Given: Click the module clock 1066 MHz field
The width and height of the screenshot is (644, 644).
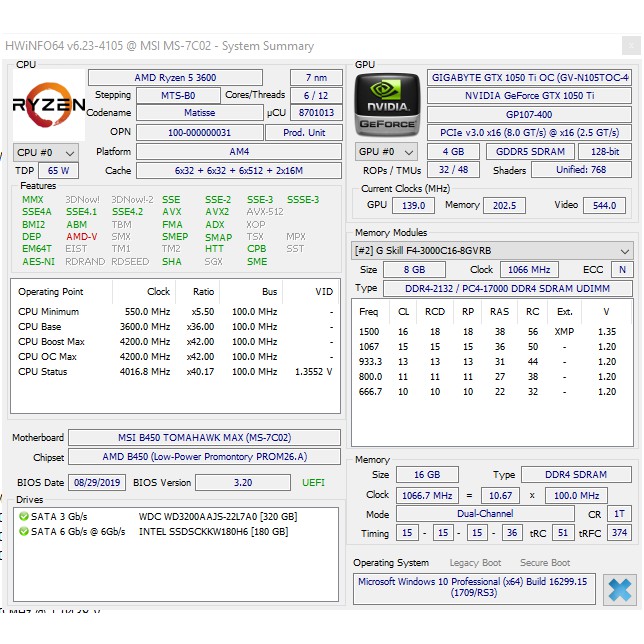Looking at the screenshot, I should tap(529, 269).
